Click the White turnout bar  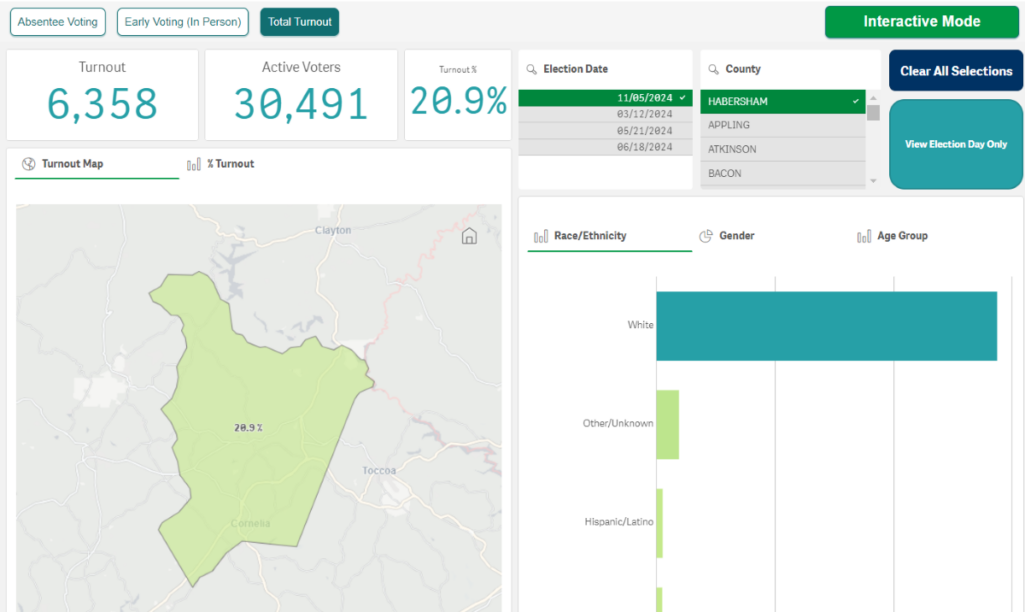pos(826,326)
